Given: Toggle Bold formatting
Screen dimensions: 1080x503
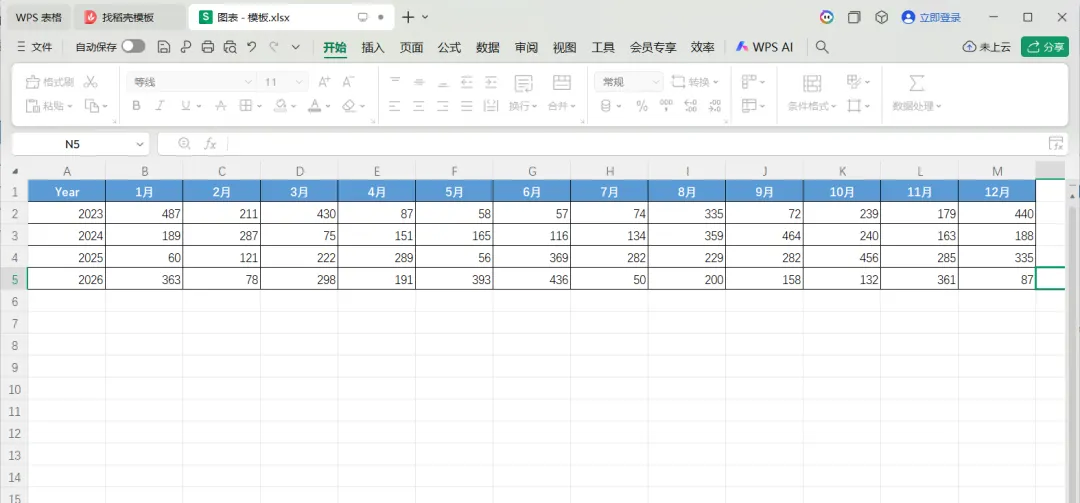Looking at the screenshot, I should pyautogui.click(x=136, y=106).
